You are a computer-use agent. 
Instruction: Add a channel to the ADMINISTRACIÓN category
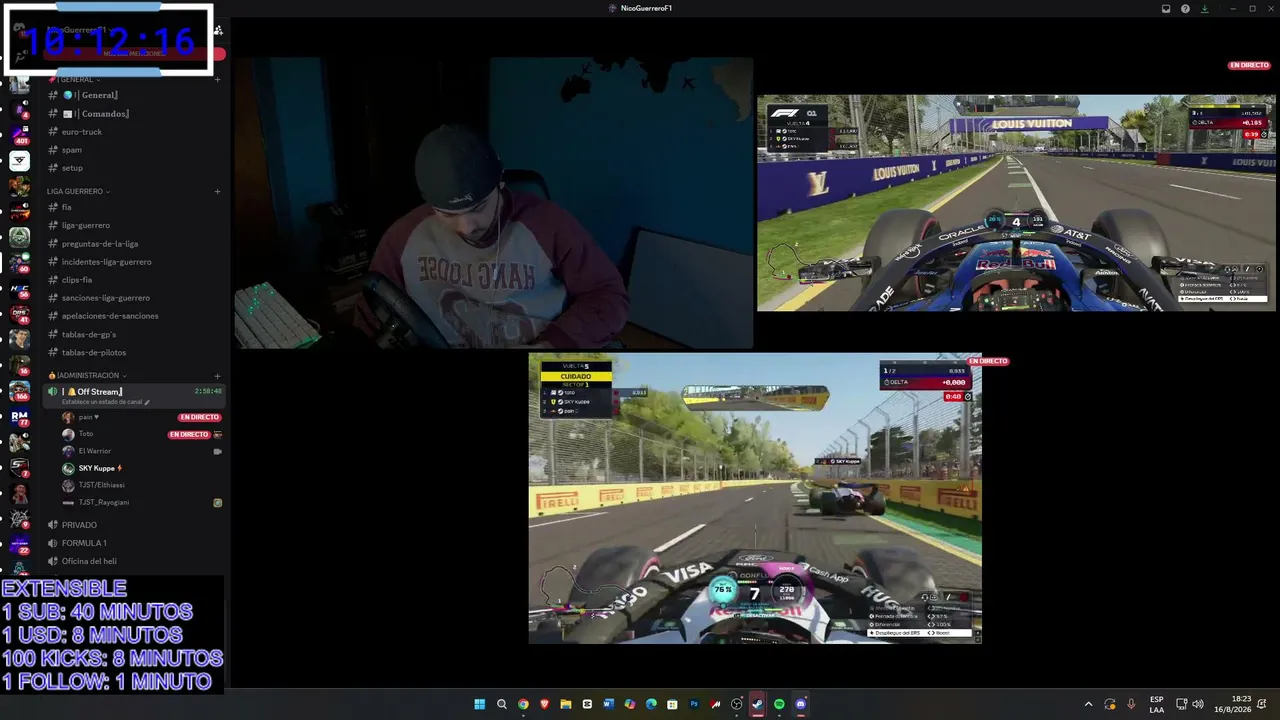pyautogui.click(x=217, y=376)
